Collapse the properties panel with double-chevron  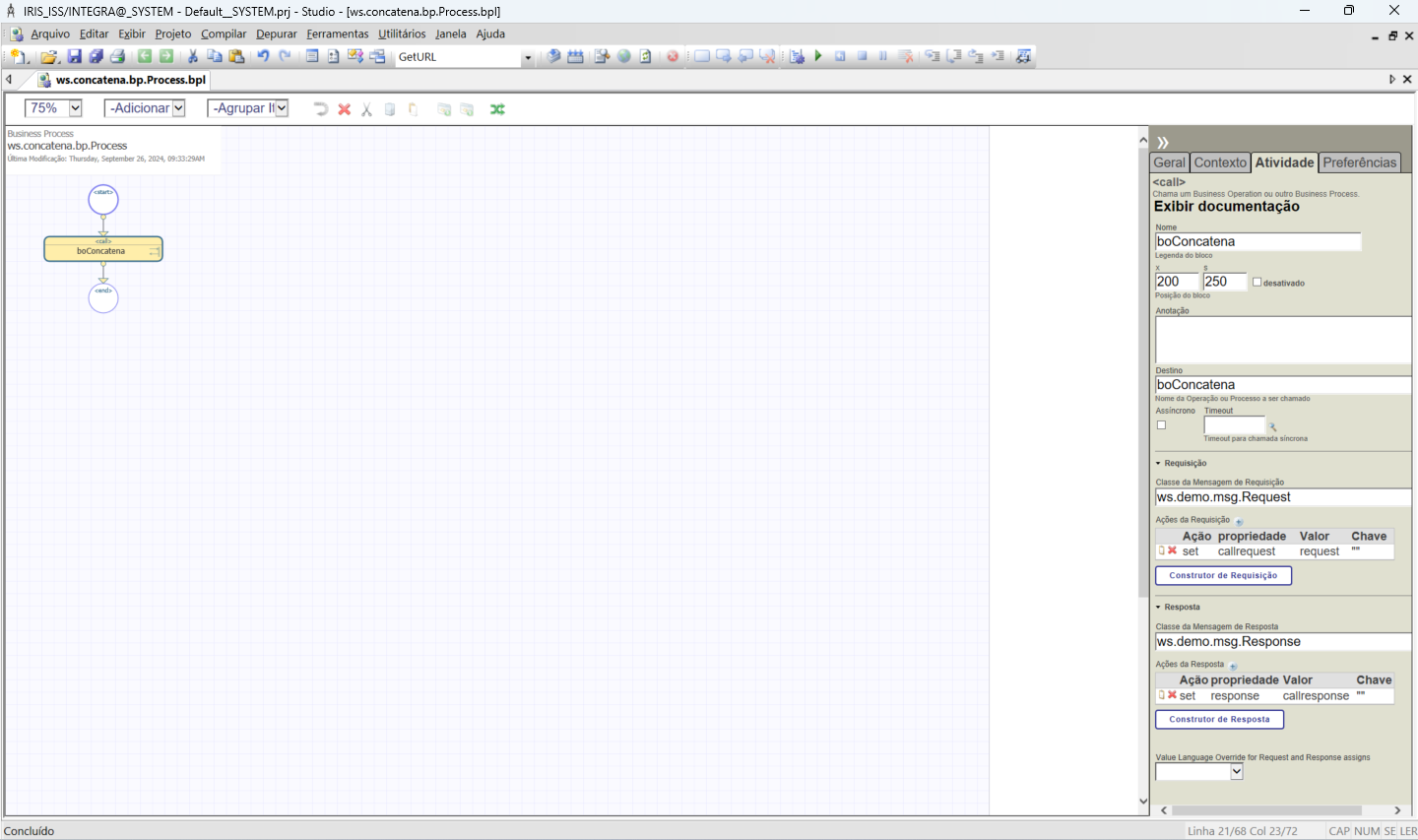click(1163, 143)
